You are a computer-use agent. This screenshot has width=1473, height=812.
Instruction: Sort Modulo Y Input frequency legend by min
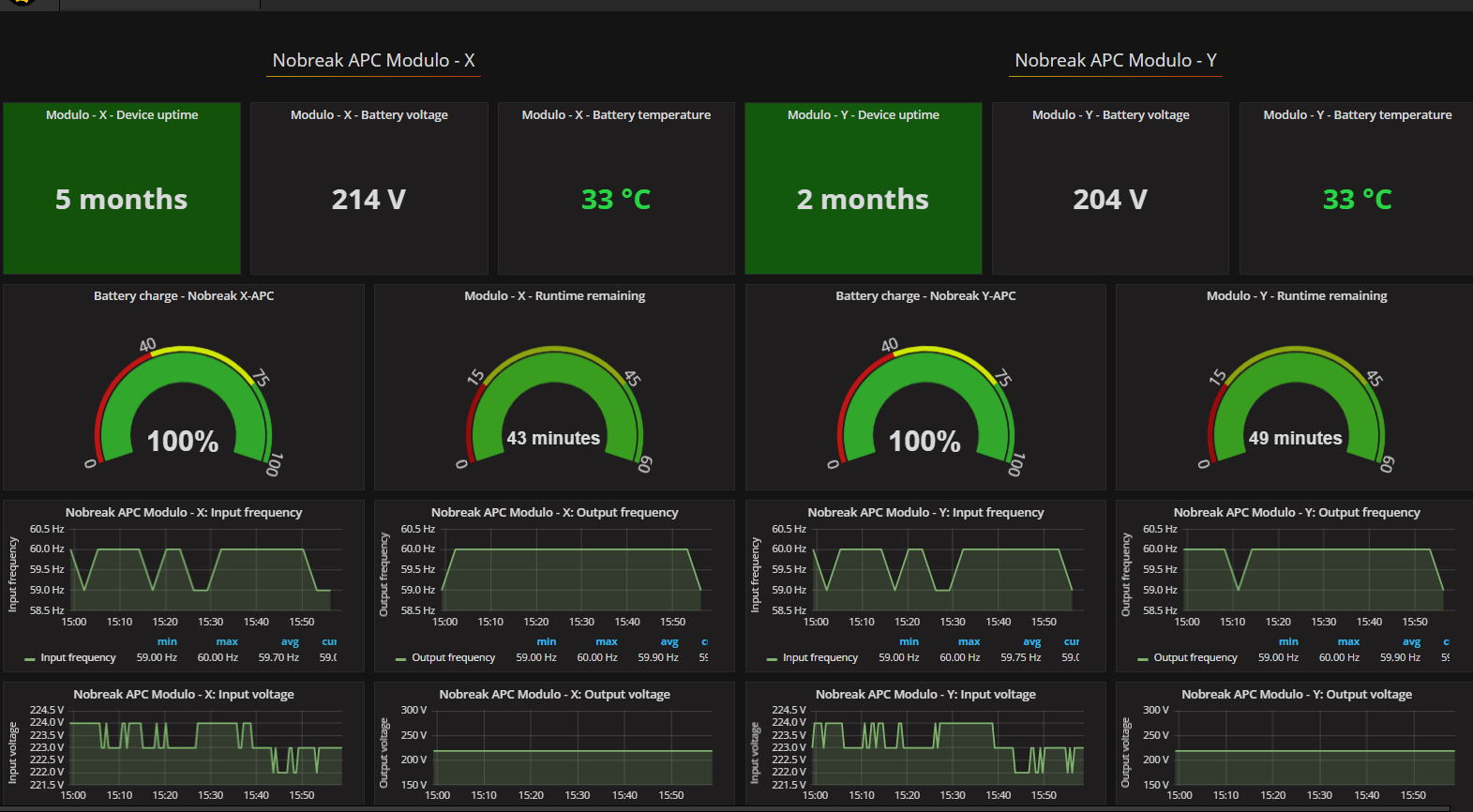[x=909, y=641]
